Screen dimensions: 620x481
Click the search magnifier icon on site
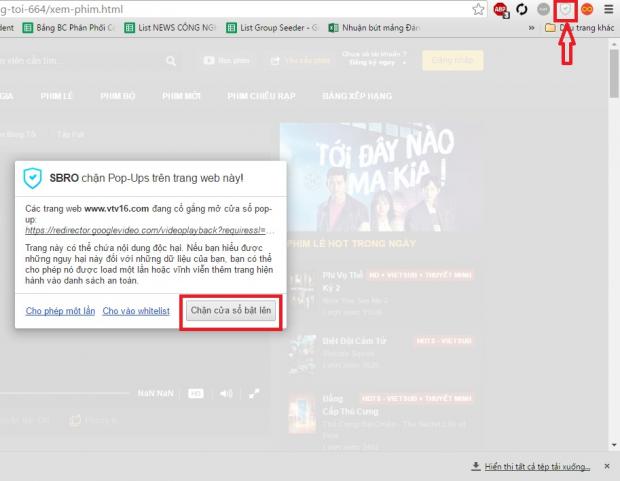(171, 61)
